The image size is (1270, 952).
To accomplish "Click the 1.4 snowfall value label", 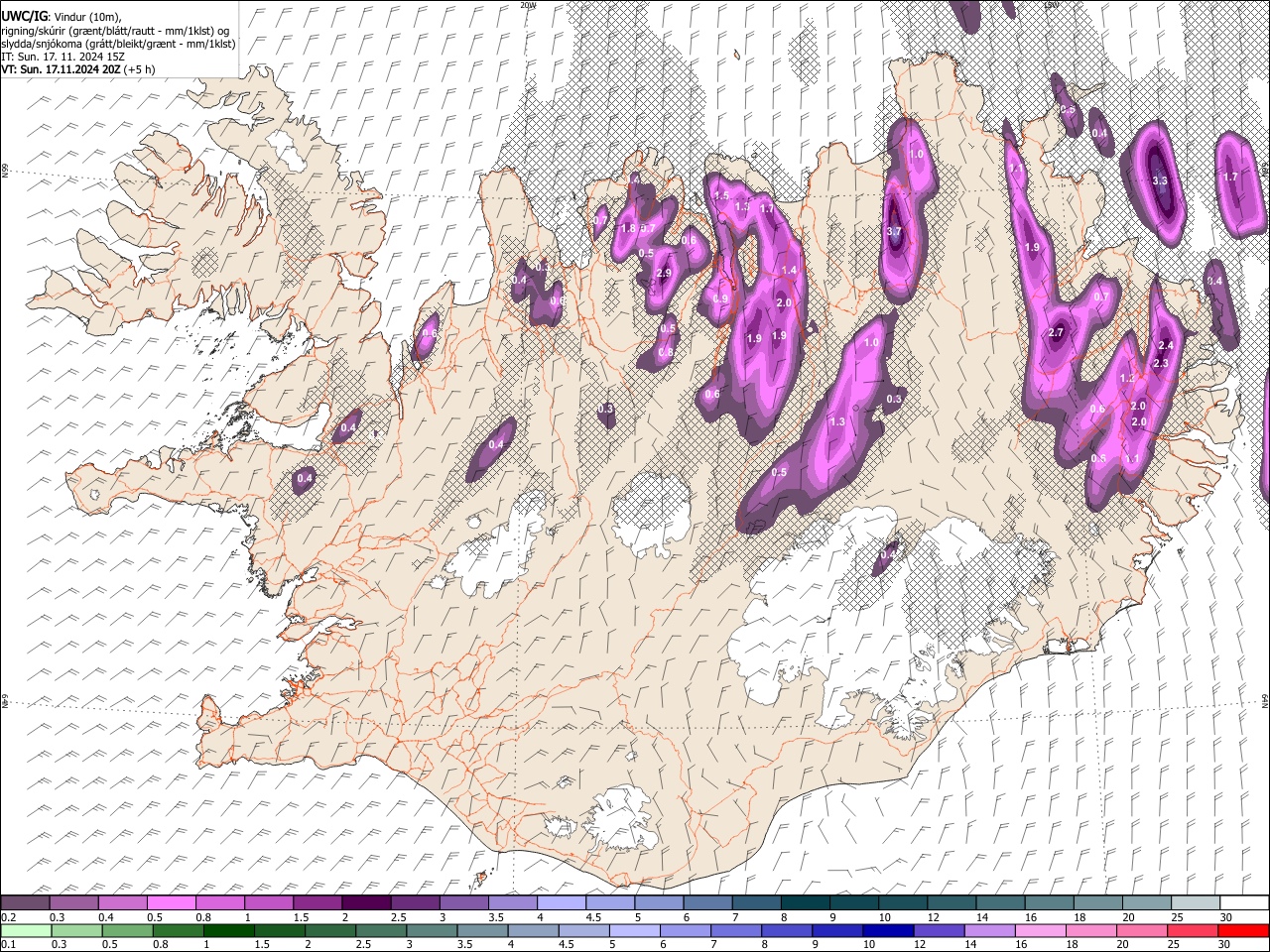I will (x=790, y=271).
